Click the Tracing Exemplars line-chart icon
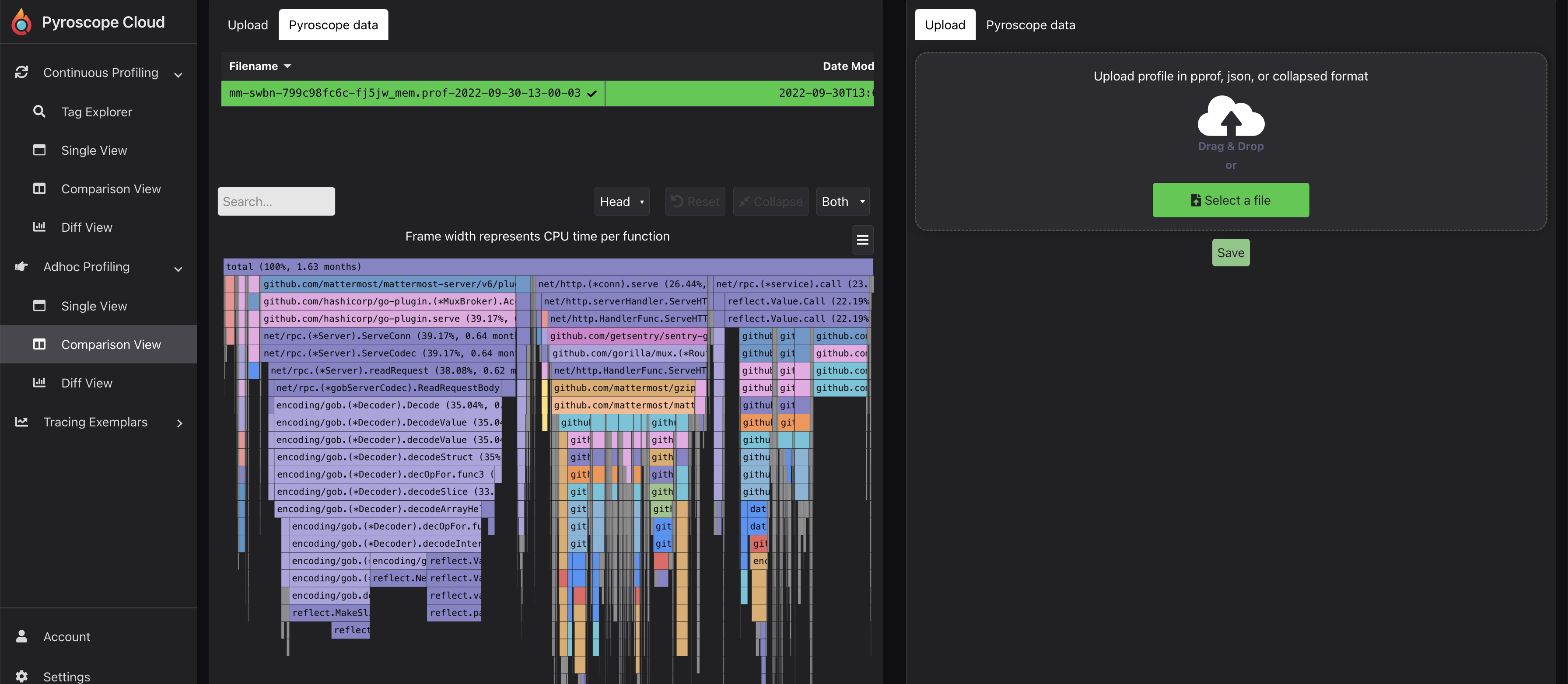The image size is (1568, 684). (22, 422)
